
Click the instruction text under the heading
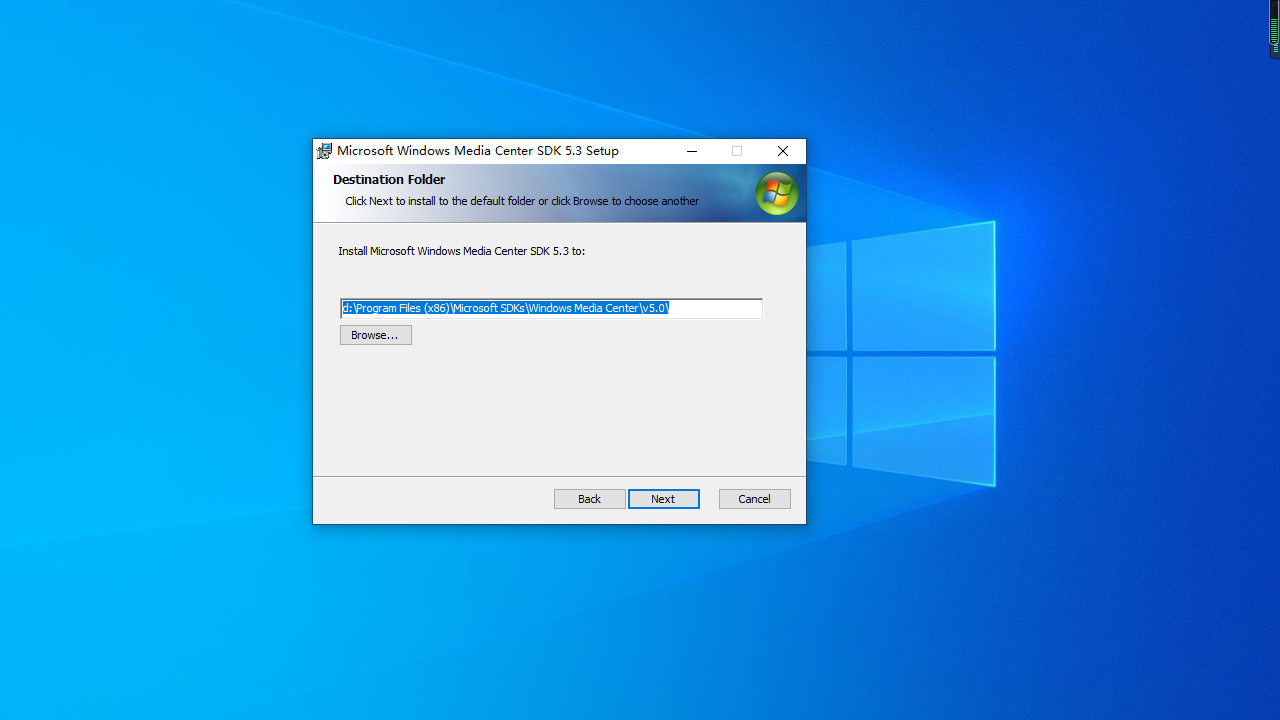coord(521,200)
